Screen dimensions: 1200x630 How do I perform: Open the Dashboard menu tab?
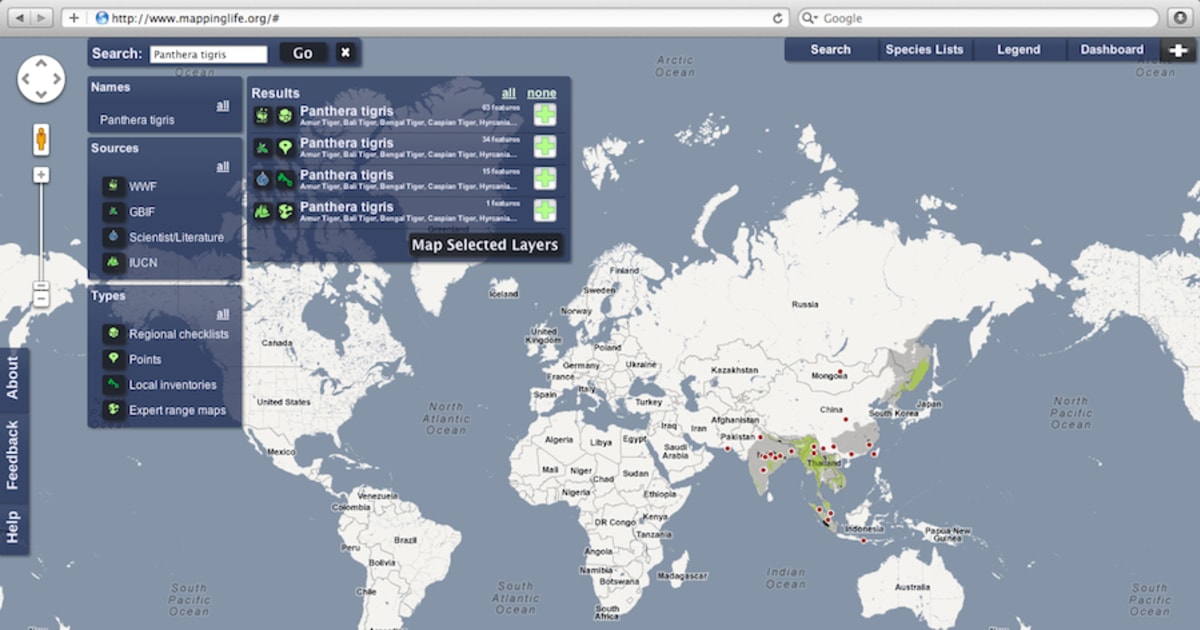tap(1112, 50)
